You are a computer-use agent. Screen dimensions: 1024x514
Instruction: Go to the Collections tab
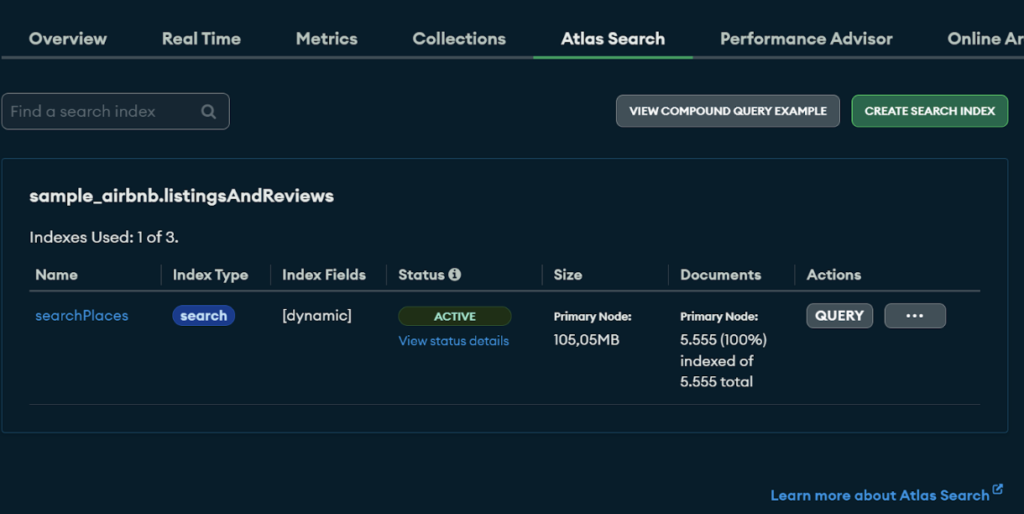pyautogui.click(x=459, y=39)
